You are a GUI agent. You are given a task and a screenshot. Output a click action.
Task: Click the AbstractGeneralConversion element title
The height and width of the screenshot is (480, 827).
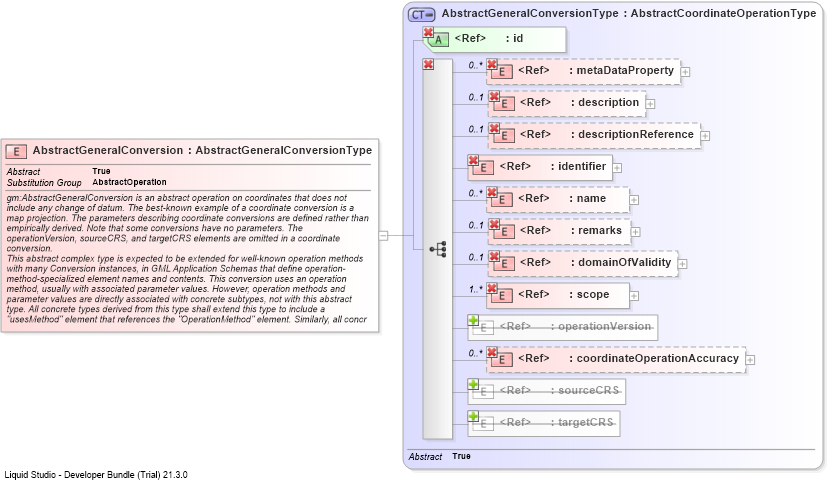[202, 151]
